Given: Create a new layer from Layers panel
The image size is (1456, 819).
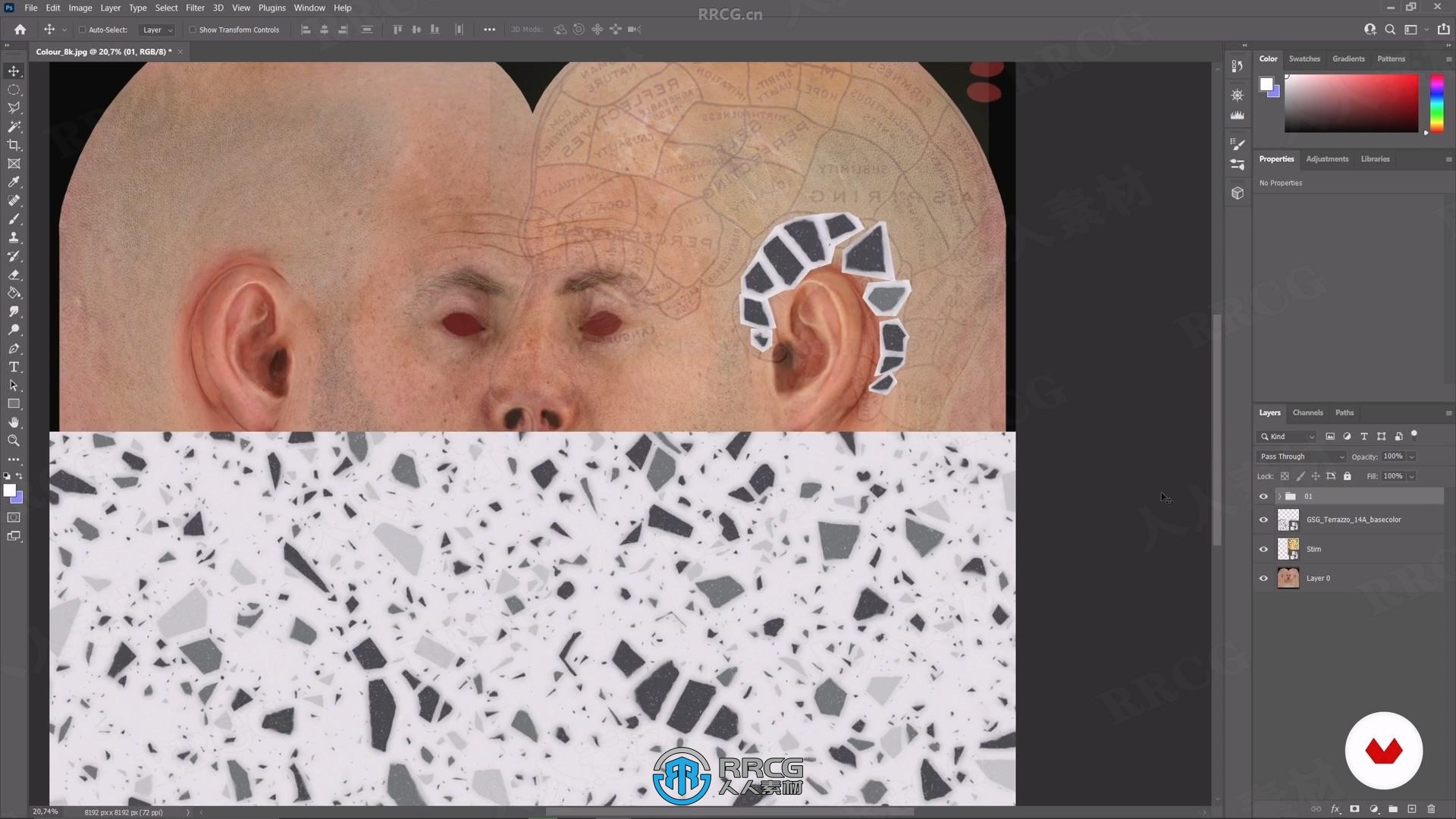Looking at the screenshot, I should (1412, 809).
